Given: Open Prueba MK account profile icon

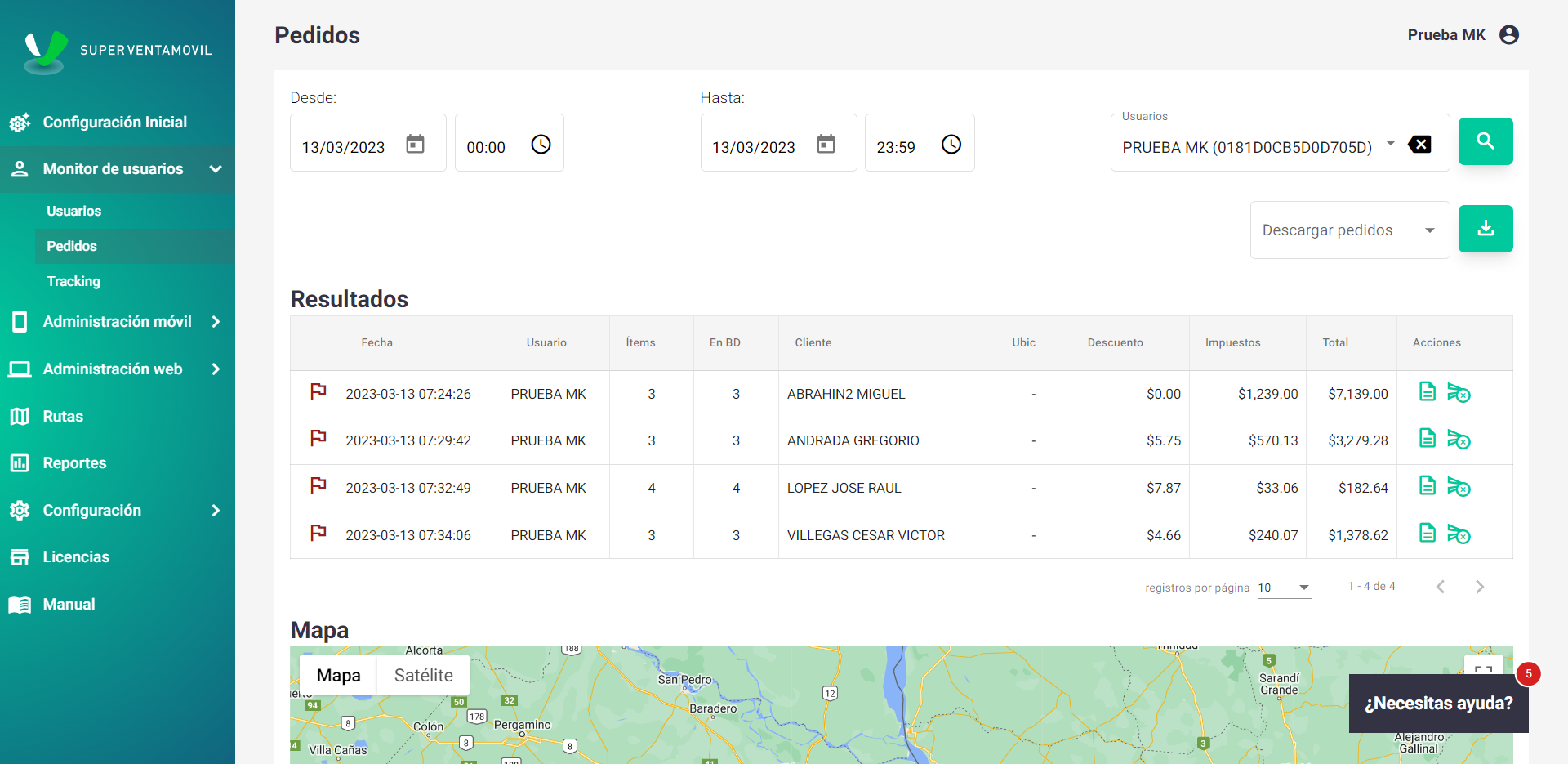Looking at the screenshot, I should tap(1508, 34).
